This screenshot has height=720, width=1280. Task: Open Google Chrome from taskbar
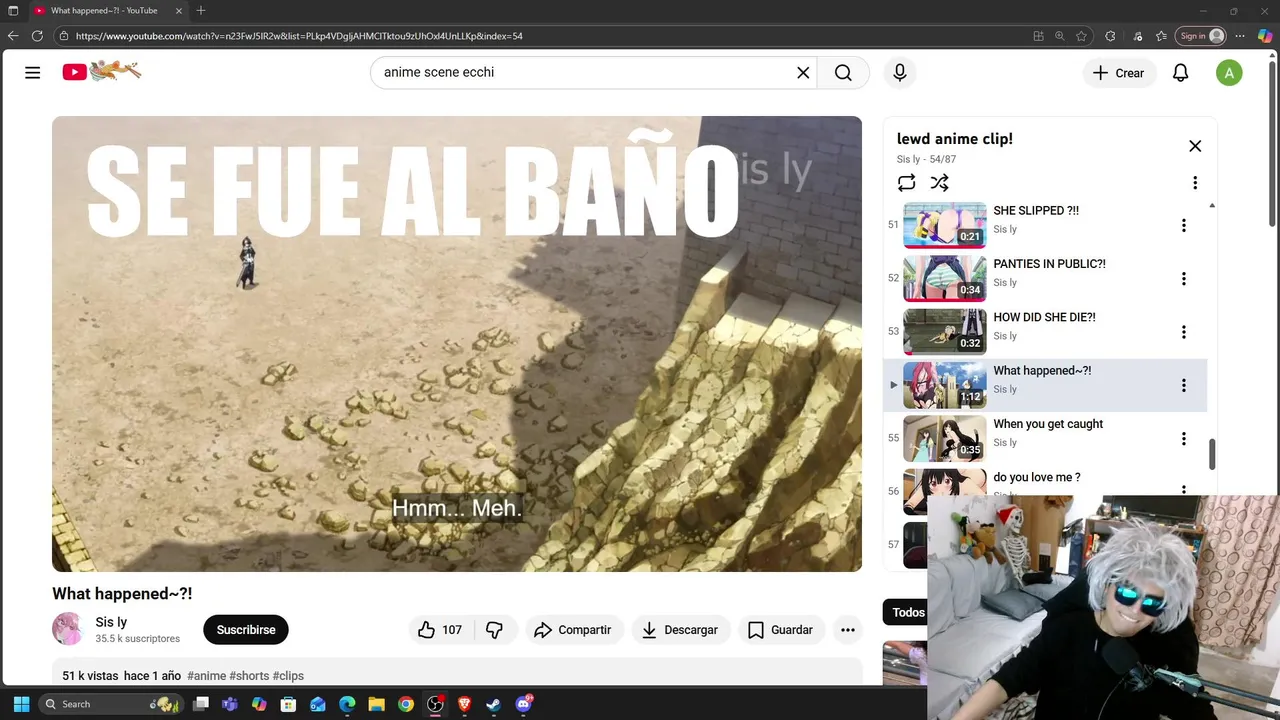tap(406, 704)
